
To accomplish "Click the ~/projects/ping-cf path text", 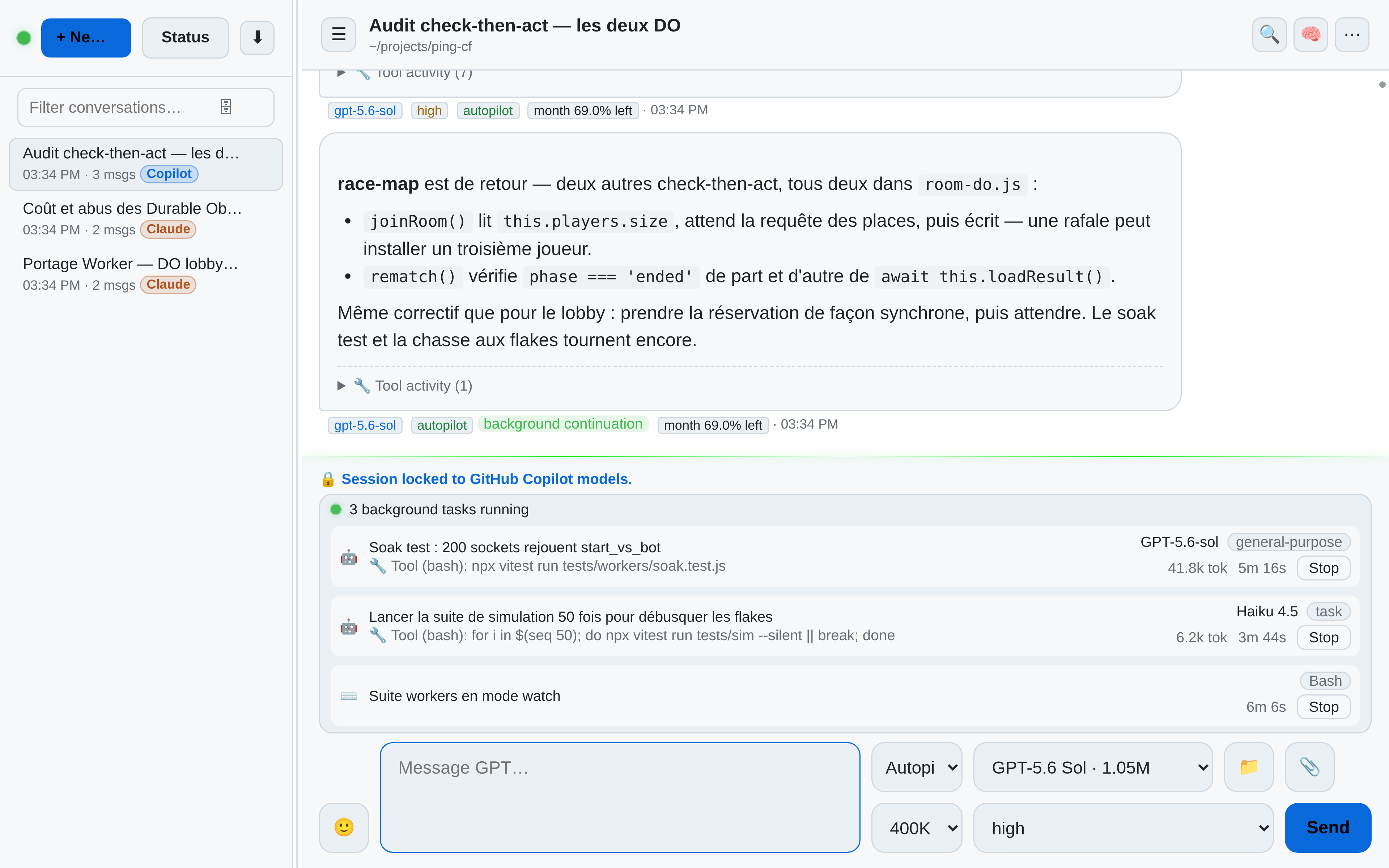I will click(x=420, y=47).
